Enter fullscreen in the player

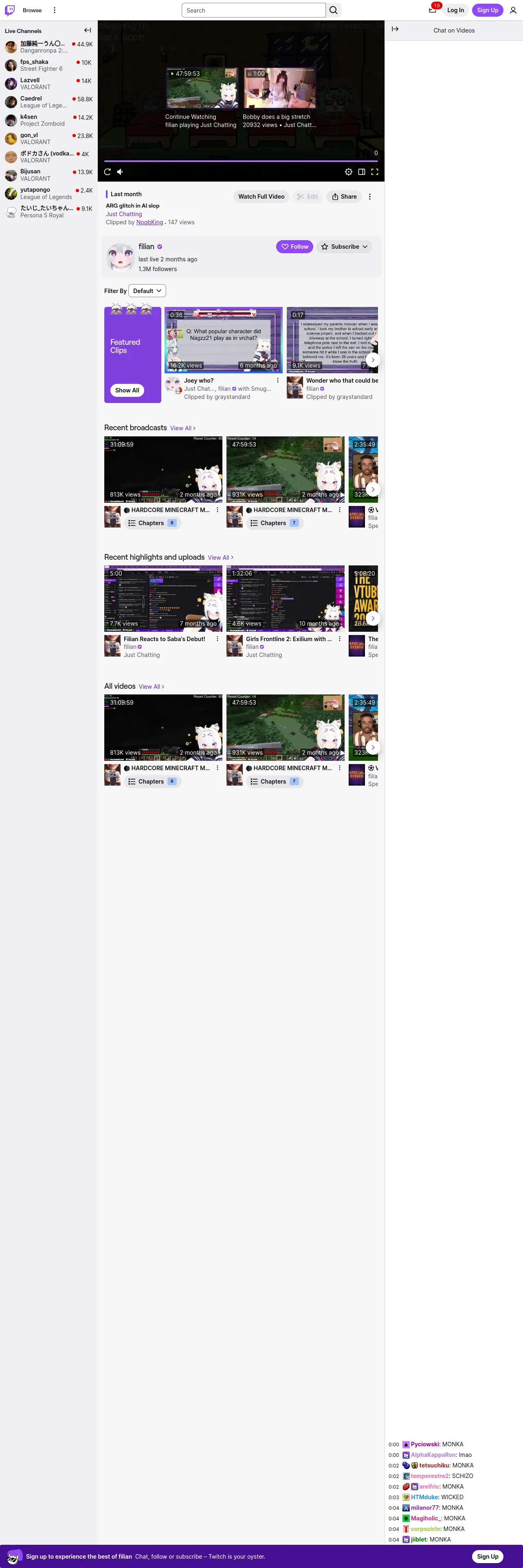pos(375,172)
